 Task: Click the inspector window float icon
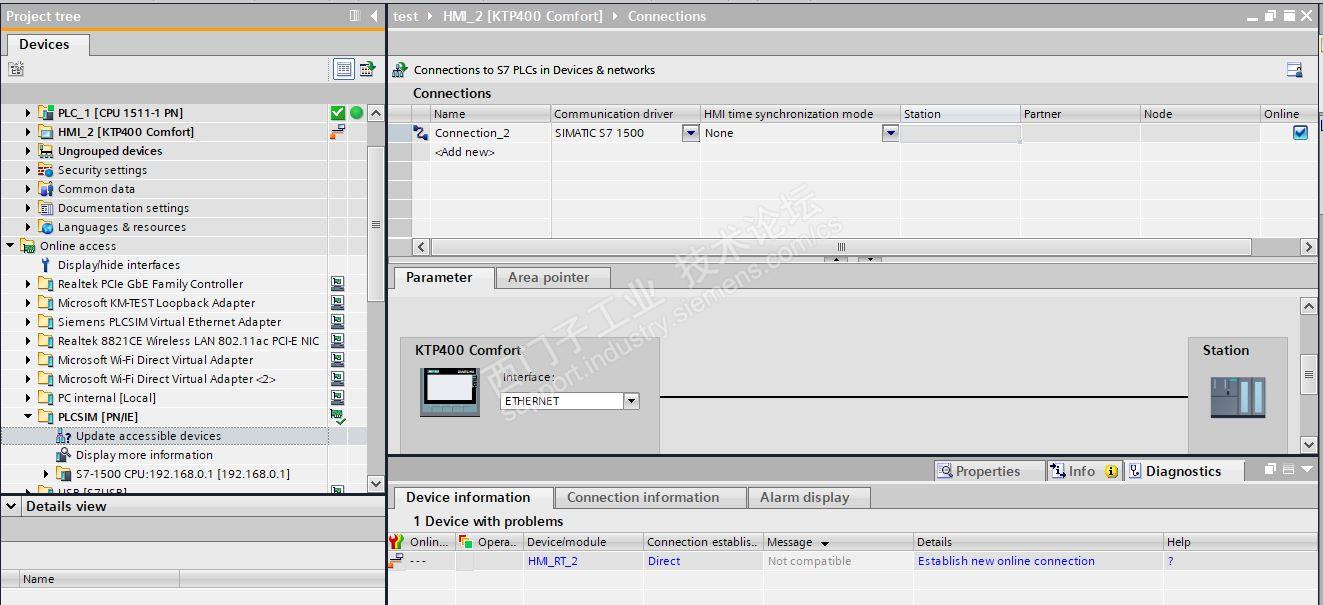coord(1271,470)
